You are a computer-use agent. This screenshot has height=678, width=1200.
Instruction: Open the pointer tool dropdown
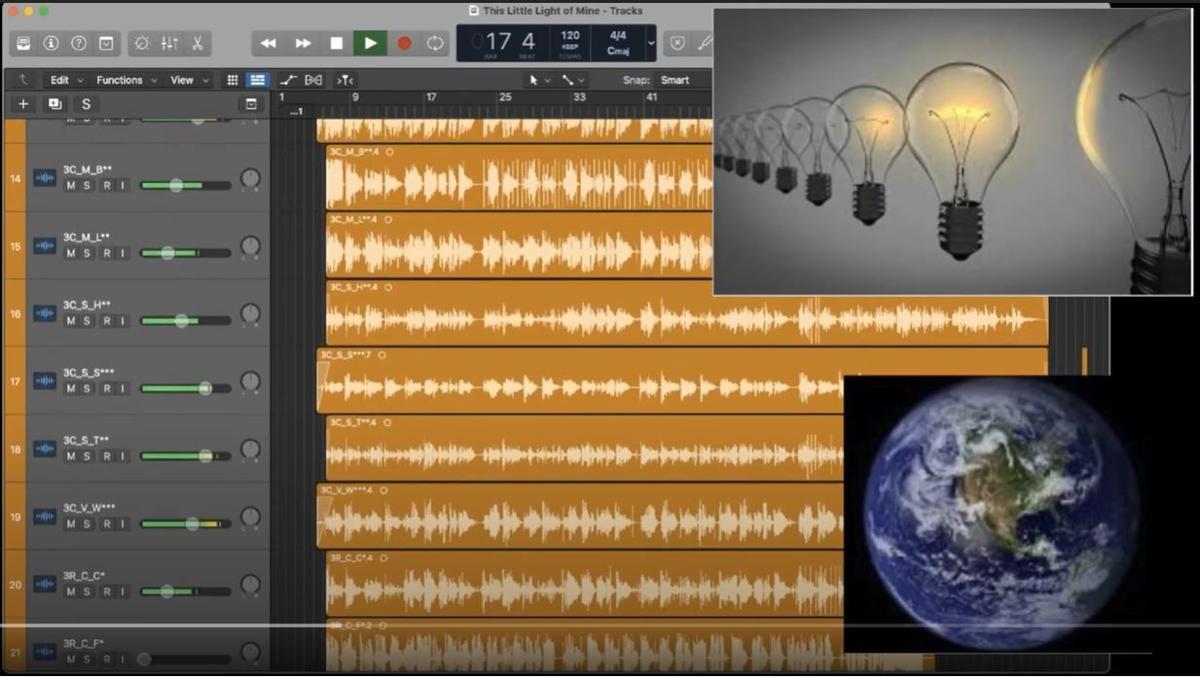pos(540,80)
